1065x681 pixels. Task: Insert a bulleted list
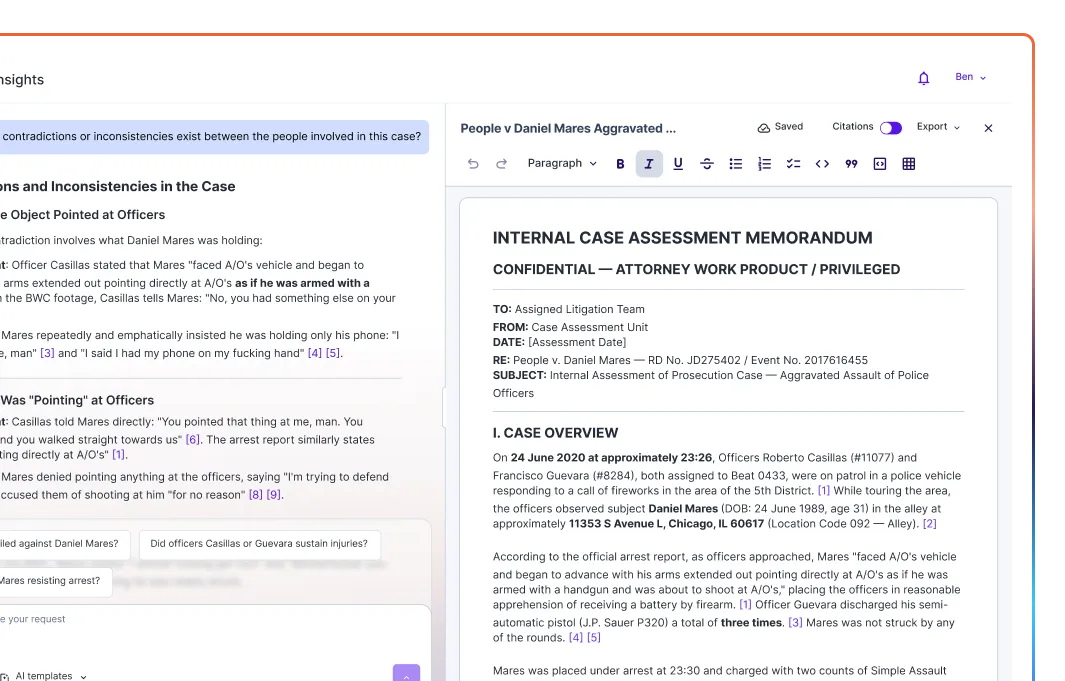pos(736,164)
